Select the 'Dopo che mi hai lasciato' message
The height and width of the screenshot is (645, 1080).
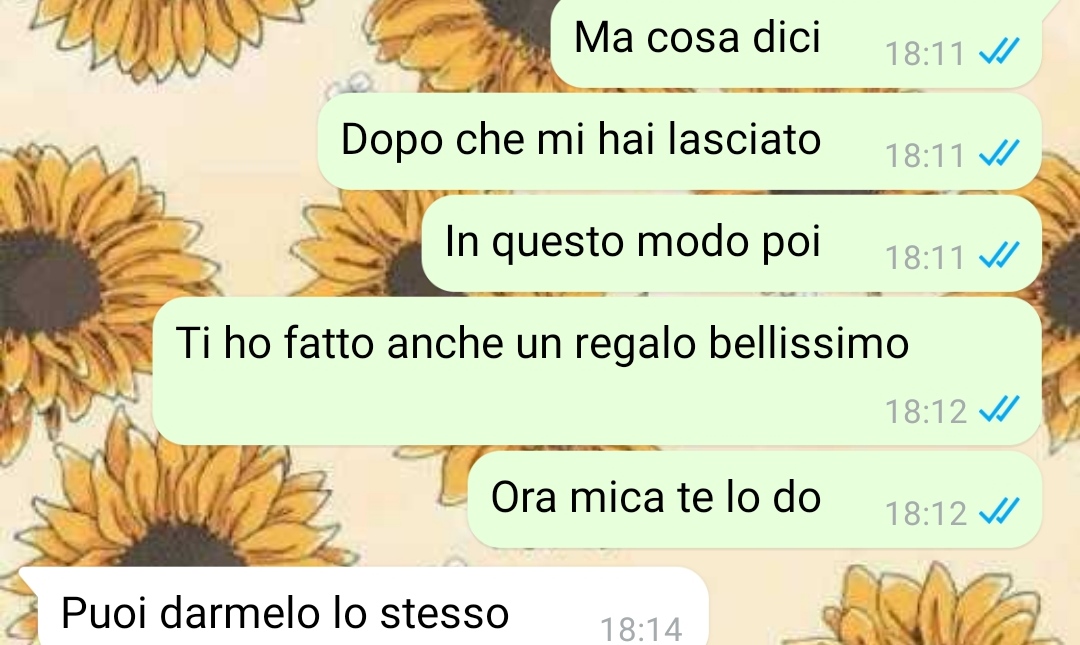[679, 141]
